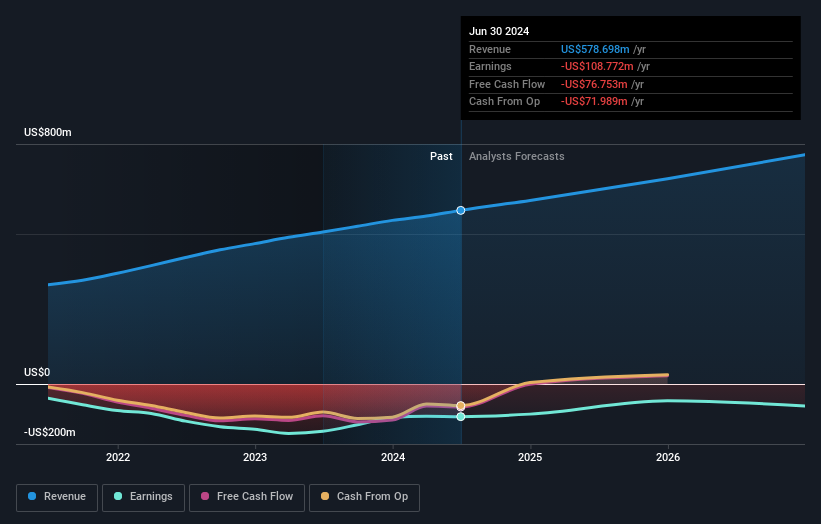Click the Earnings row label in tooltip

(490, 66)
